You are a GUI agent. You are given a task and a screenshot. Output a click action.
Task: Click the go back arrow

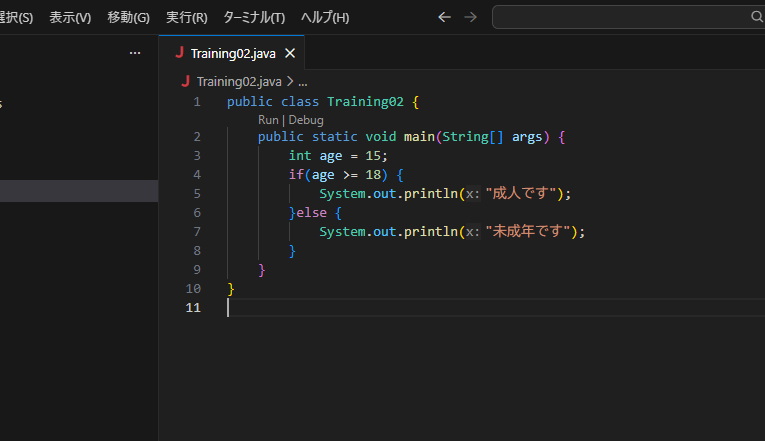[445, 17]
